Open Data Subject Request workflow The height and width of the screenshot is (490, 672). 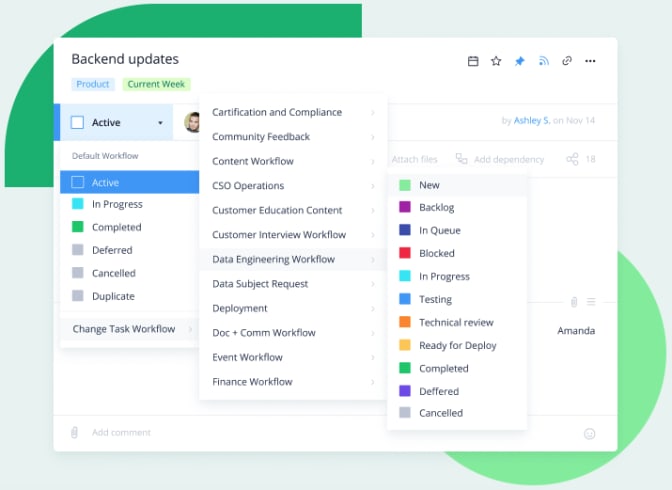coord(293,284)
